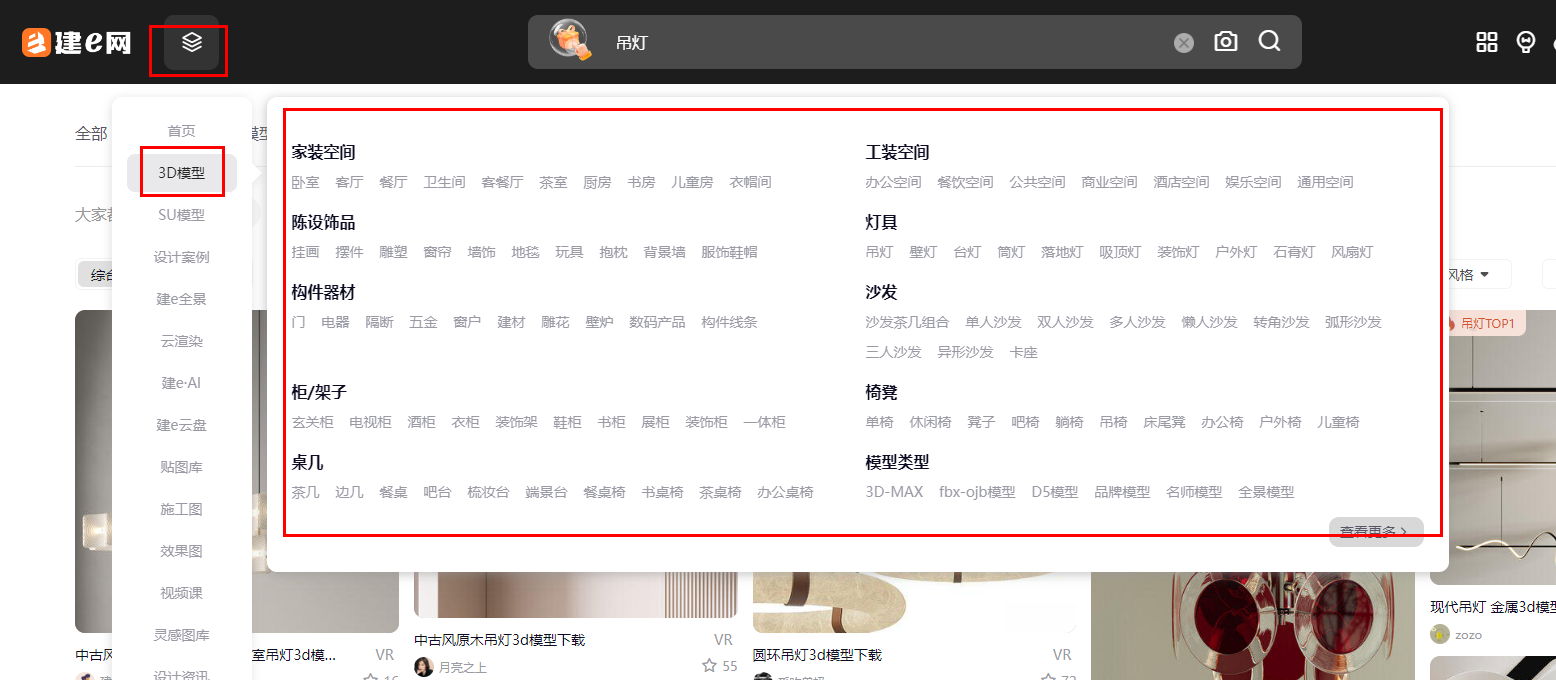Clear the search box text
Screen dimensions: 1556x680
[1183, 42]
